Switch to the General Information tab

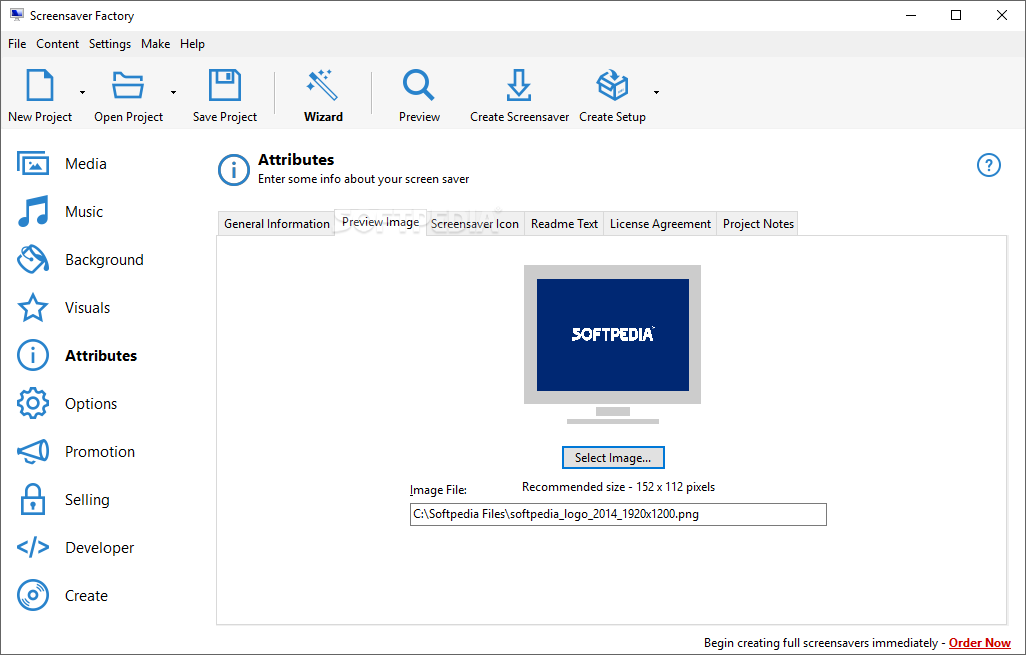[276, 224]
